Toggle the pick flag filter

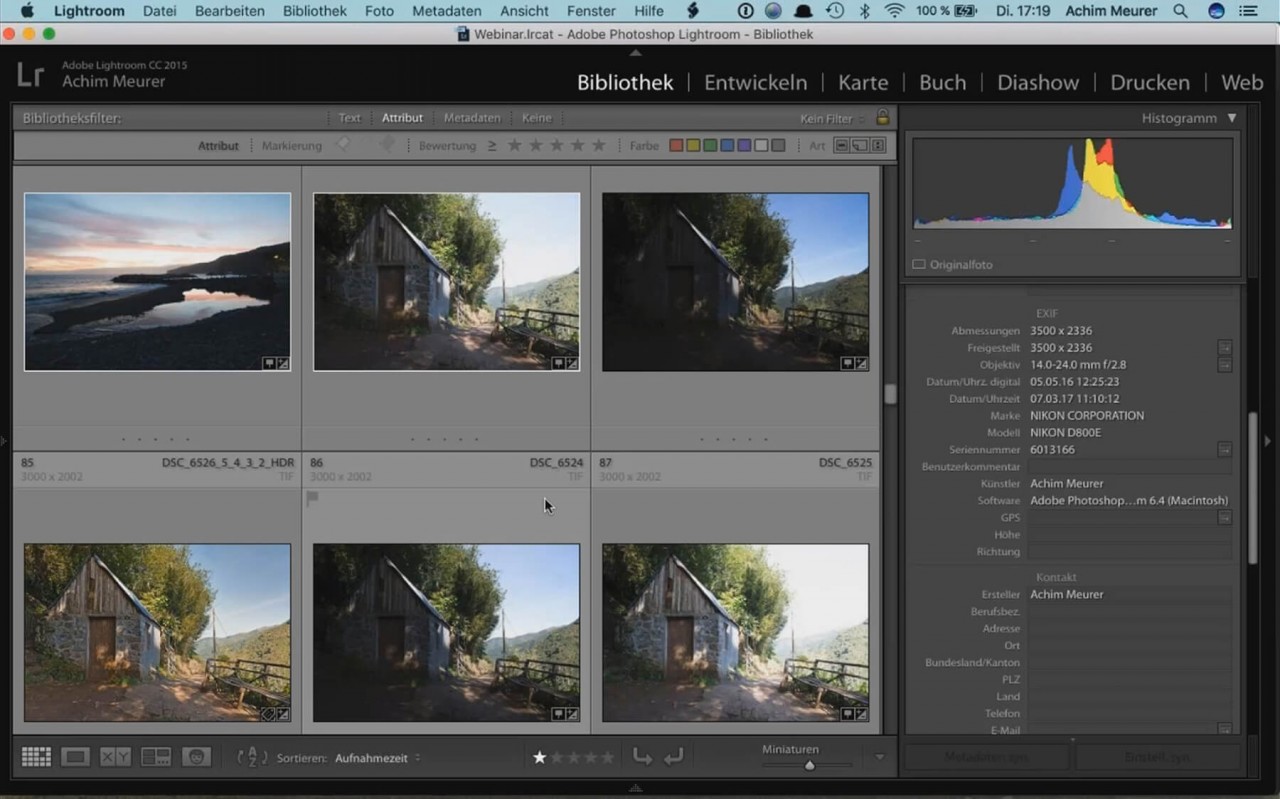tap(343, 145)
